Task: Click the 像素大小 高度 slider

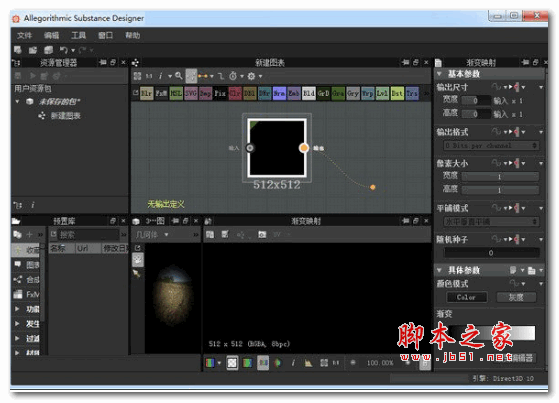Action: coord(500,189)
